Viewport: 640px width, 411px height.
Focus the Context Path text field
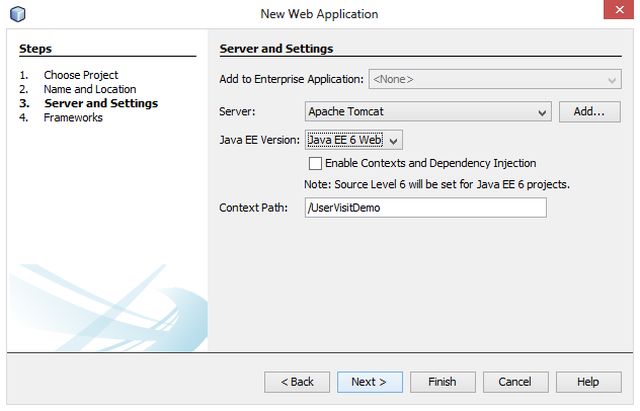coord(426,208)
